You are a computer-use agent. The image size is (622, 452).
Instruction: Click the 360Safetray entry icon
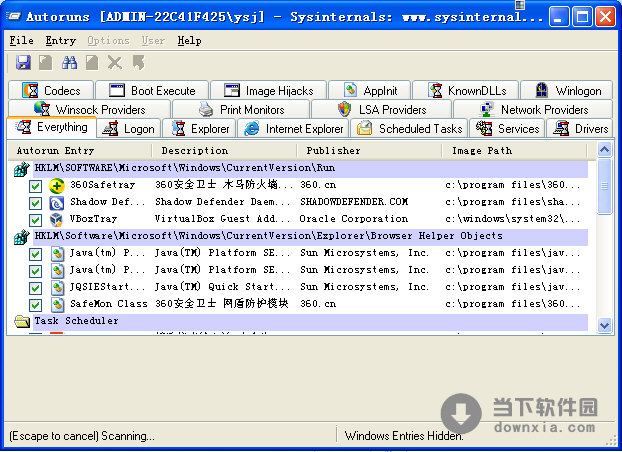[x=57, y=185]
